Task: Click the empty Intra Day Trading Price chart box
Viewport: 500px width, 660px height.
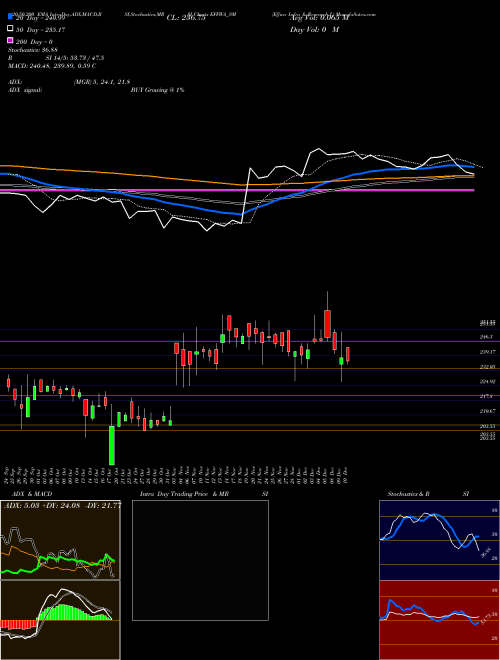Action: pos(200,560)
